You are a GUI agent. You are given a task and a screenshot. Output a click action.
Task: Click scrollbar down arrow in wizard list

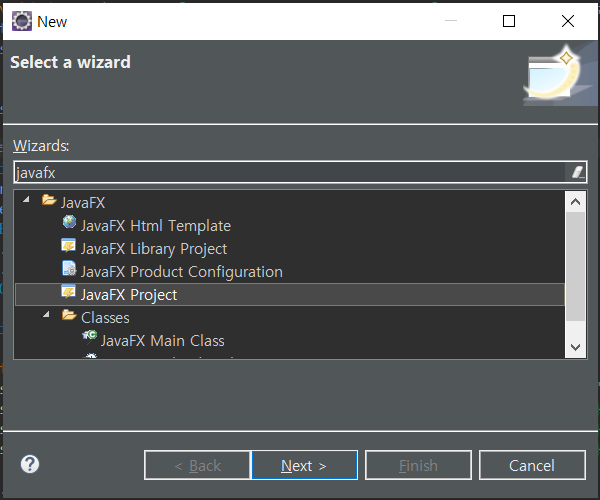[575, 347]
